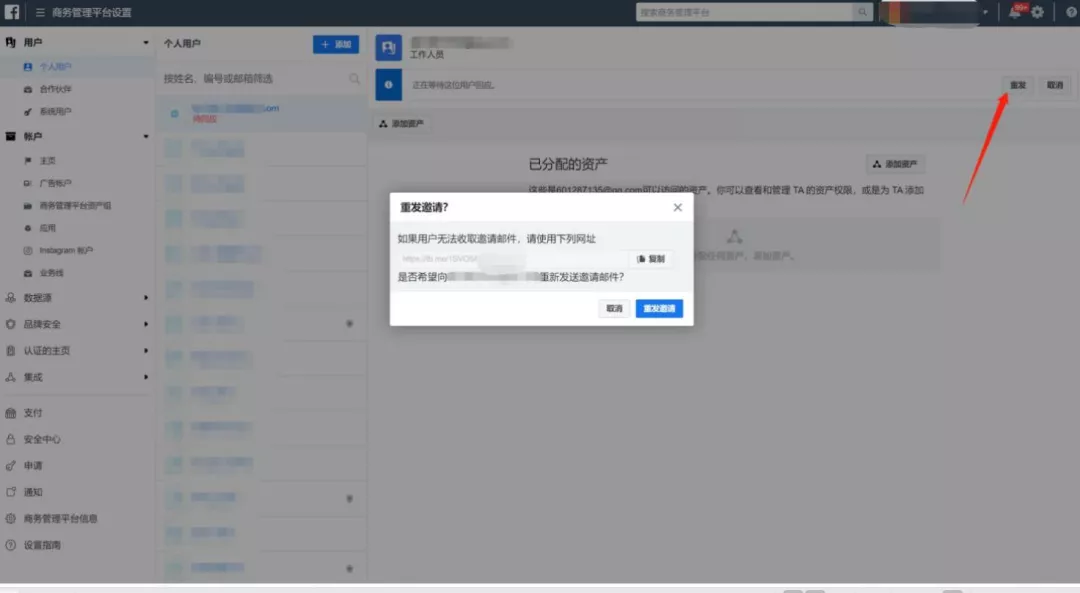Click the search magnifier in the filter field

point(356,78)
